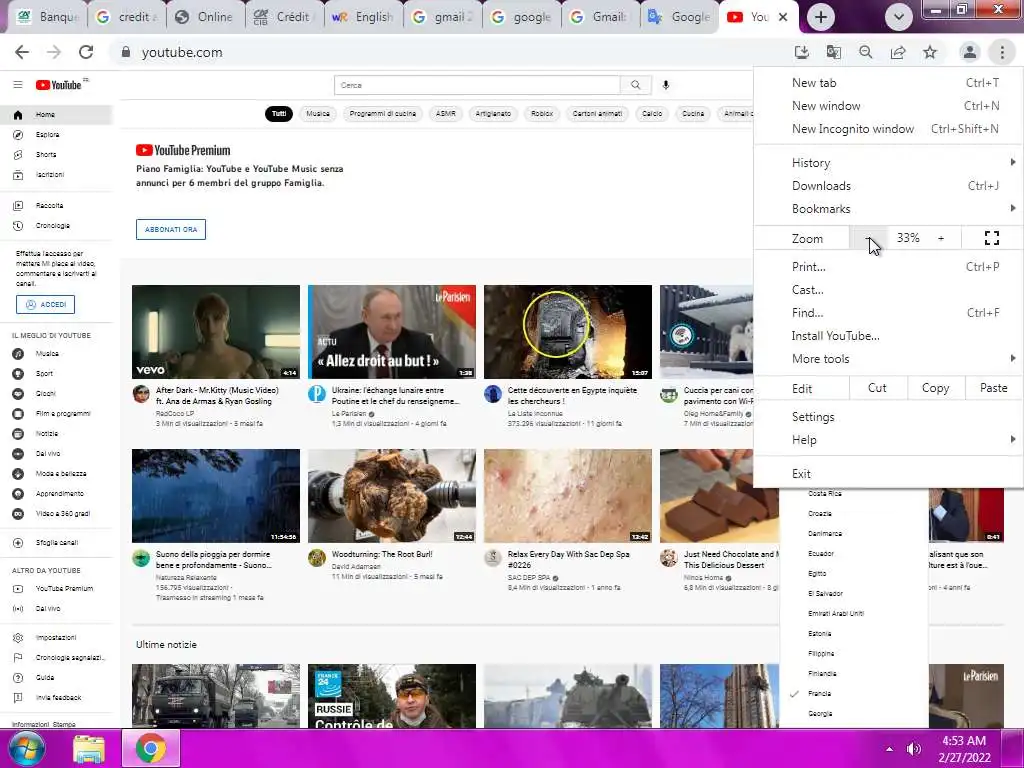
Task: Select the Roblox filter chip
Action: point(542,114)
